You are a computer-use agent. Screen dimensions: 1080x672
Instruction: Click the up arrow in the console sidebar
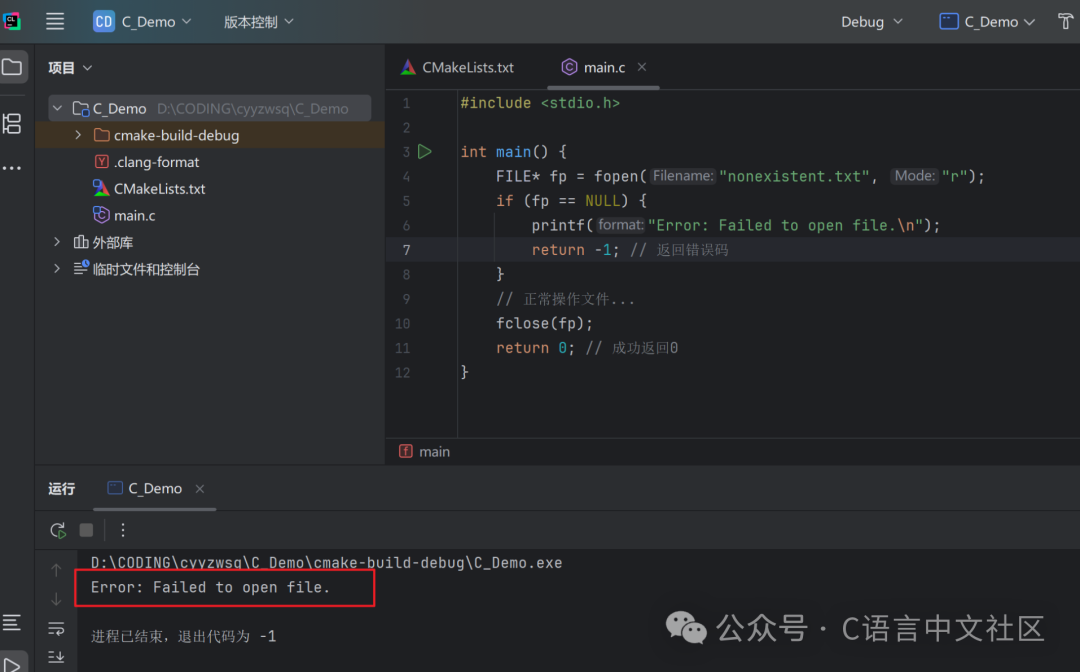56,569
